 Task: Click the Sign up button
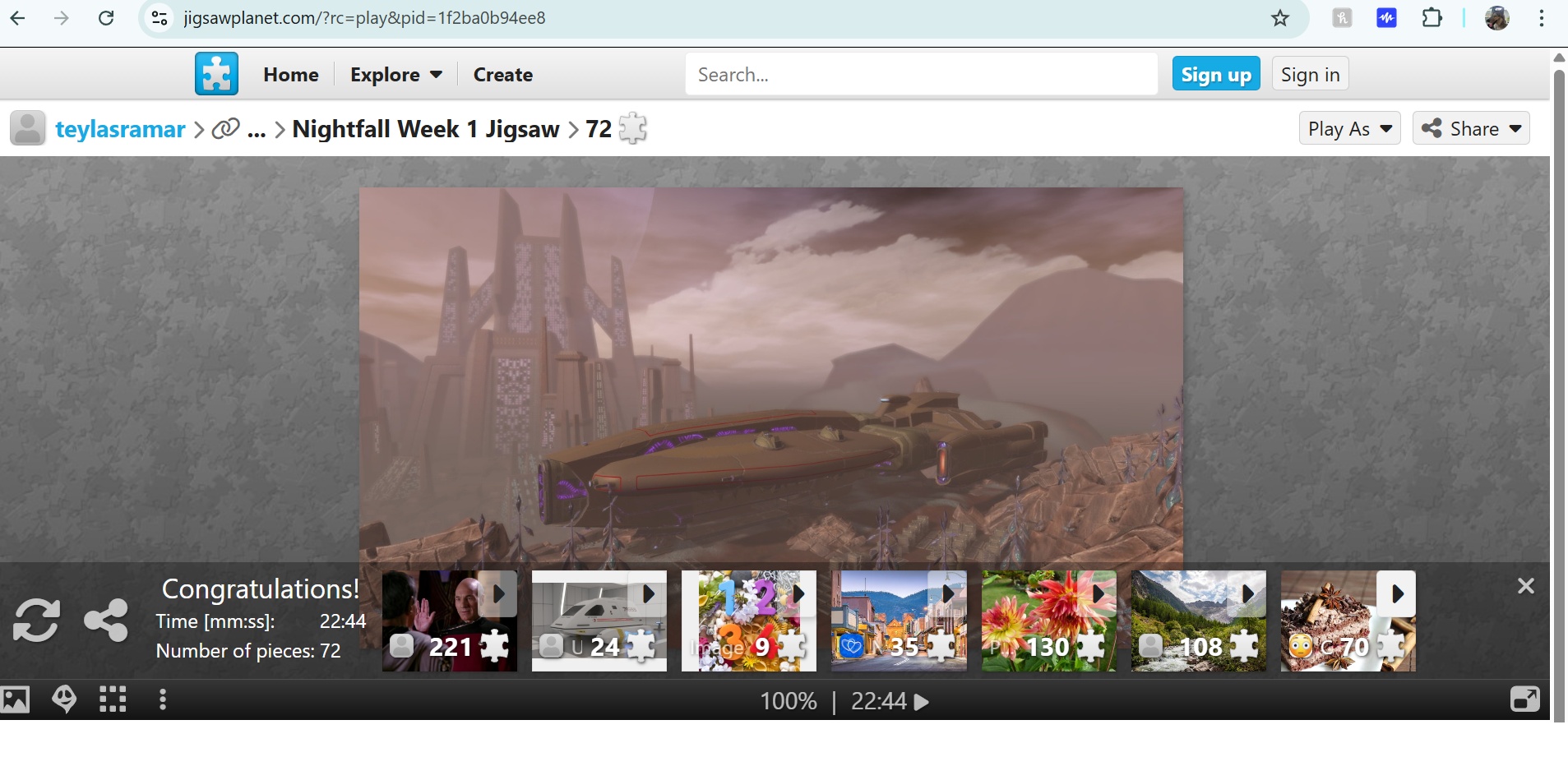pos(1216,74)
